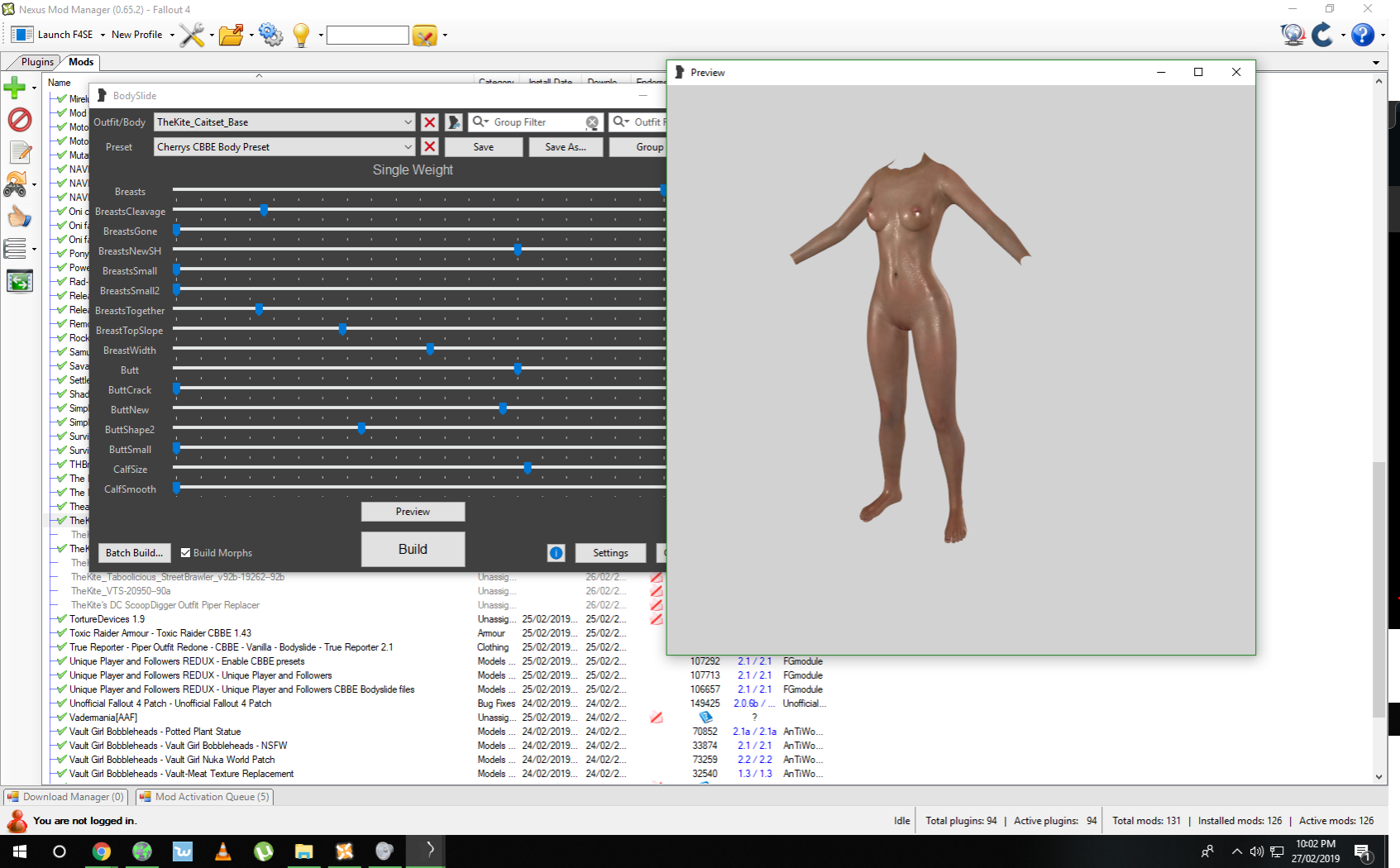Toggle the Potted Plant Statue mod checkmark
This screenshot has width=1400, height=868.
click(x=62, y=732)
